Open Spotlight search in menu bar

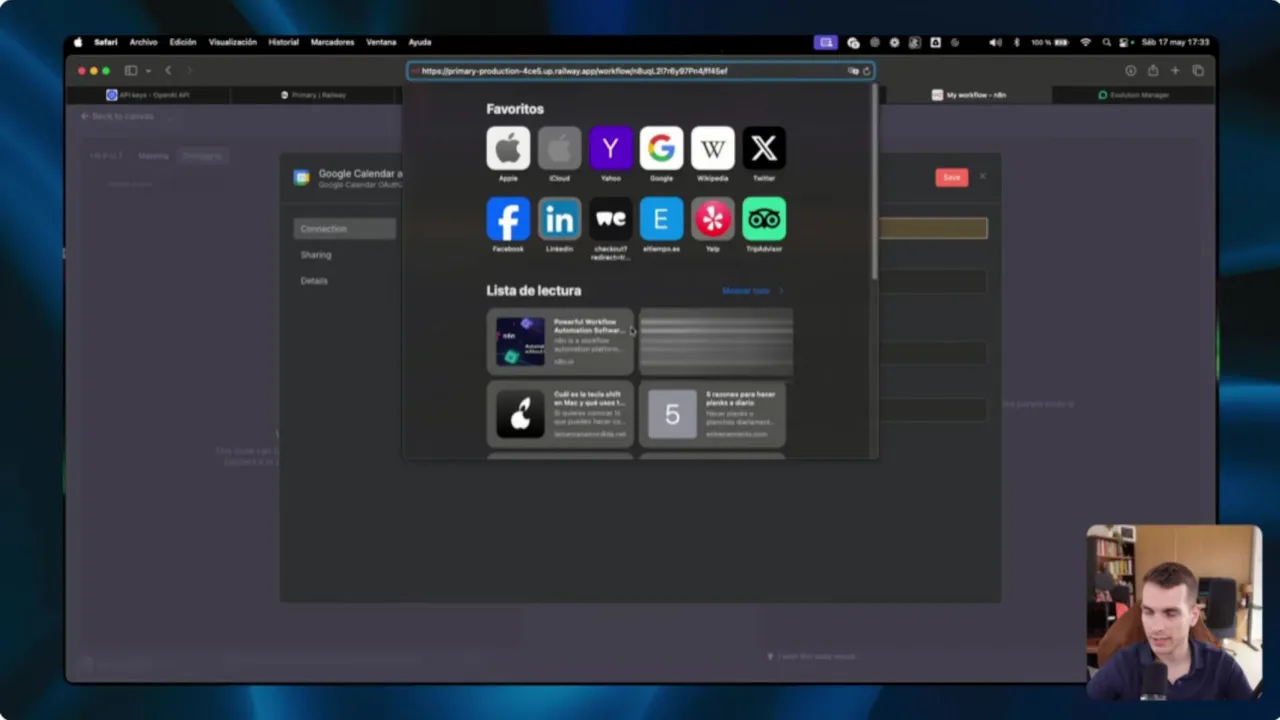coord(1106,42)
